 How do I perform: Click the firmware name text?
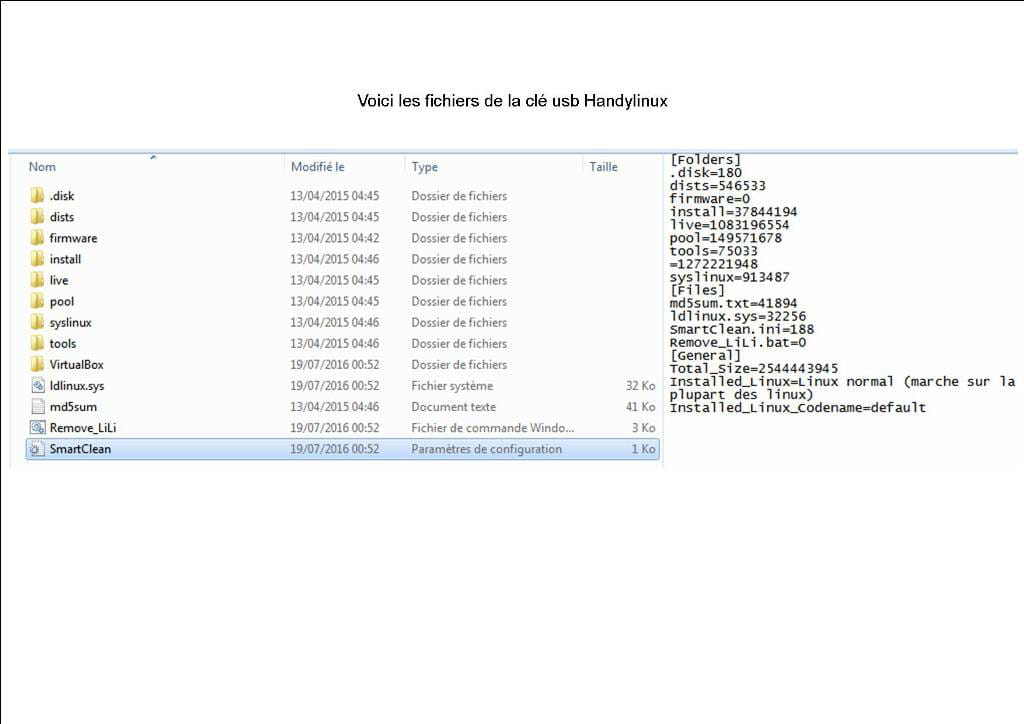(x=73, y=238)
